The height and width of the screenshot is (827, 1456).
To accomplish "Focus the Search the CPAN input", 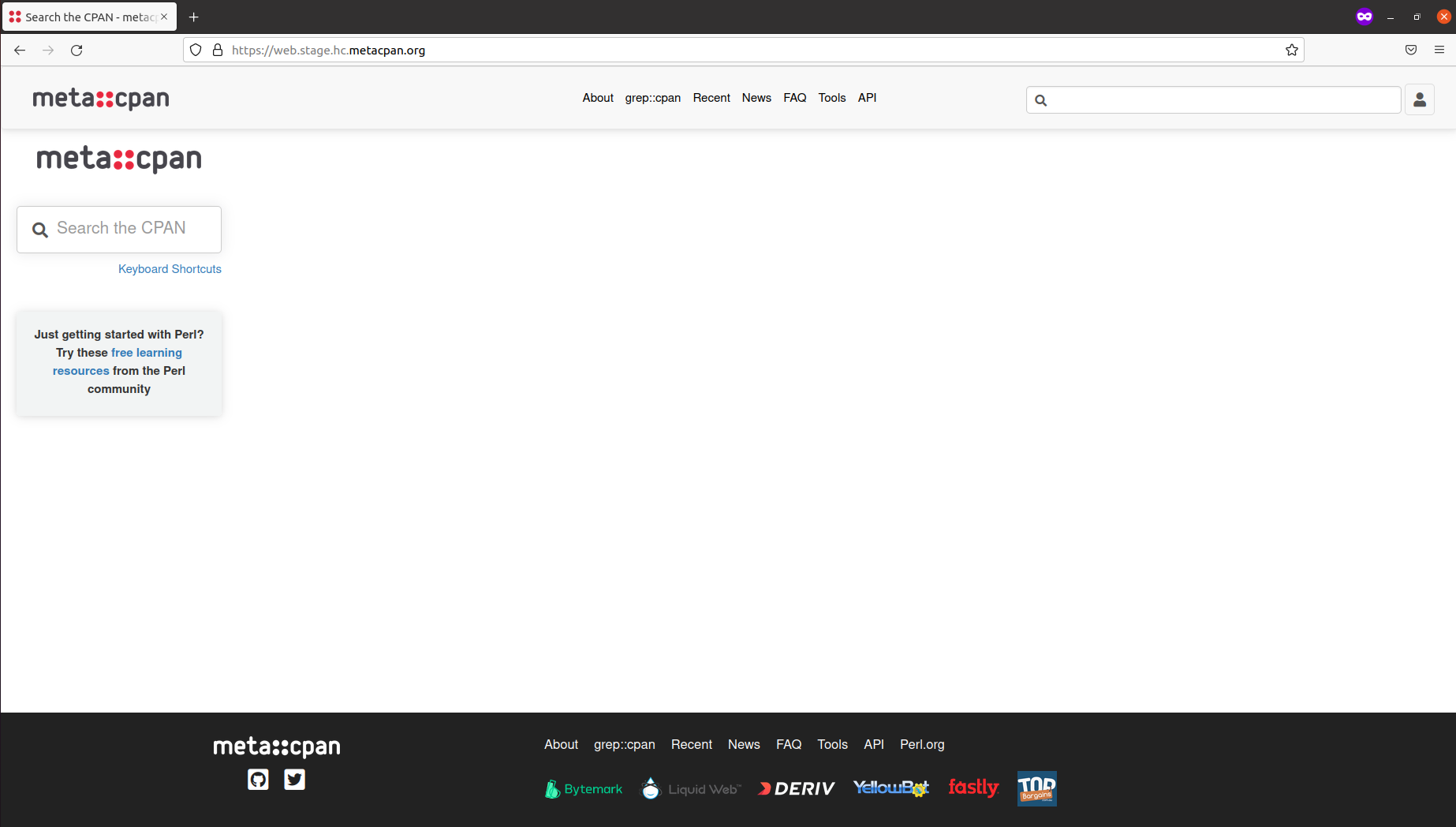I will coord(119,230).
